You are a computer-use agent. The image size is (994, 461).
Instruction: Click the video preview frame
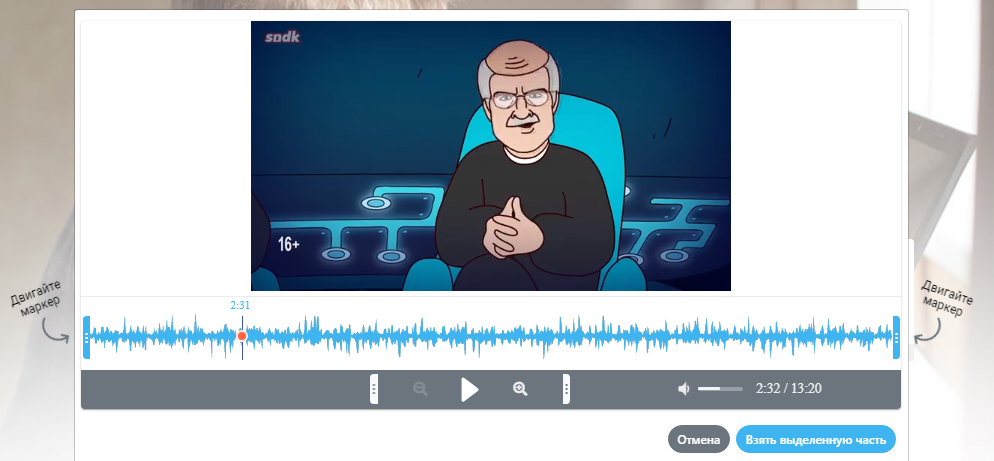pyautogui.click(x=491, y=156)
